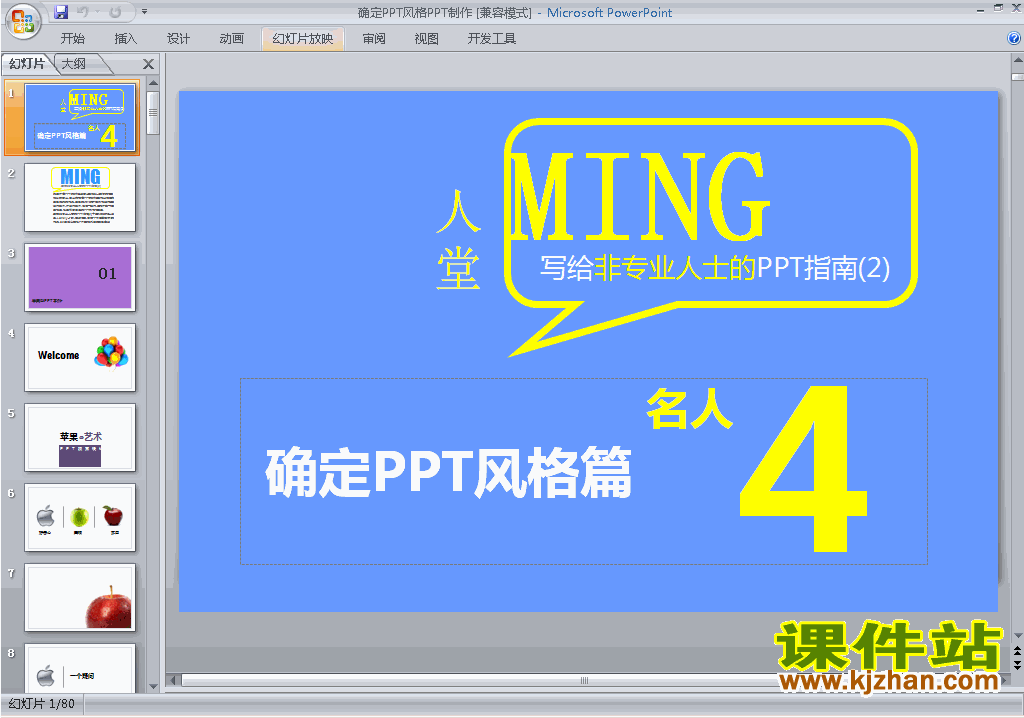
Task: Switch to the 大纲 pane tab
Action: [74, 63]
